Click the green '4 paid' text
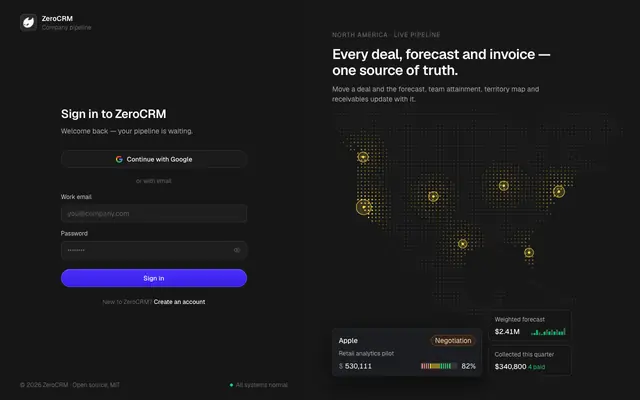This screenshot has height=400, width=640. coord(537,367)
